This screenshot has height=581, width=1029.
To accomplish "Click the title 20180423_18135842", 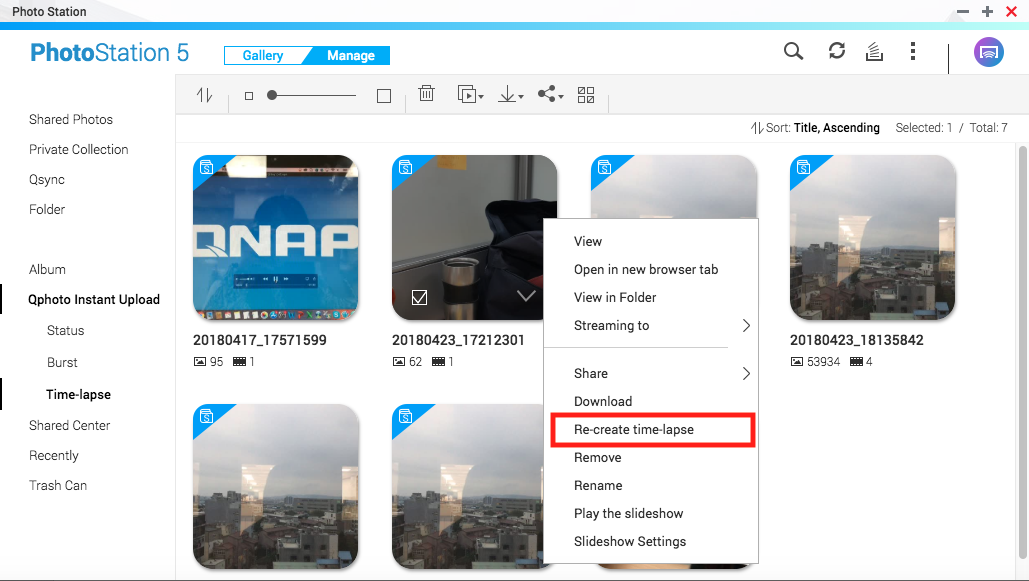I will pyautogui.click(x=856, y=340).
